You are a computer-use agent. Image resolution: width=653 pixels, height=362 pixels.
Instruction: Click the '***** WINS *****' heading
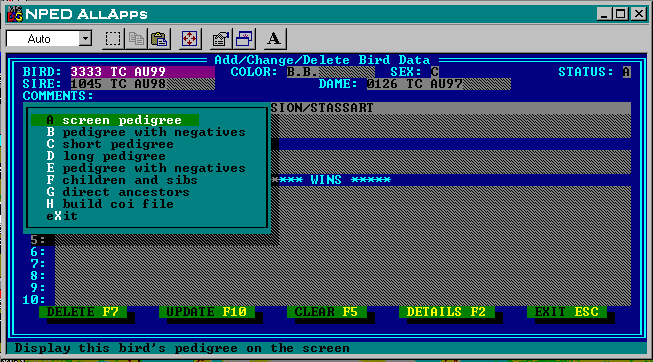click(x=331, y=180)
